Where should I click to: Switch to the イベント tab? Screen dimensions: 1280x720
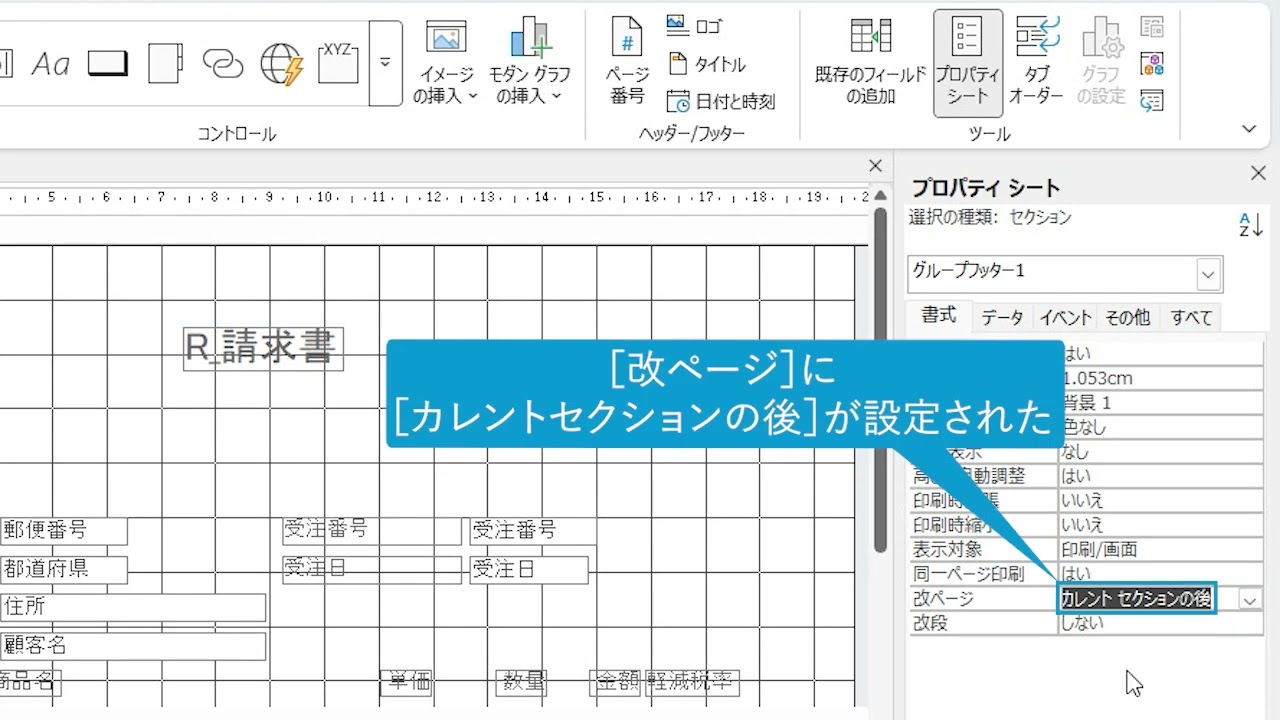[1065, 317]
